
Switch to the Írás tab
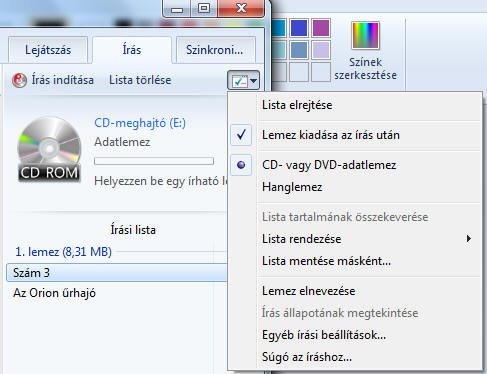click(132, 50)
